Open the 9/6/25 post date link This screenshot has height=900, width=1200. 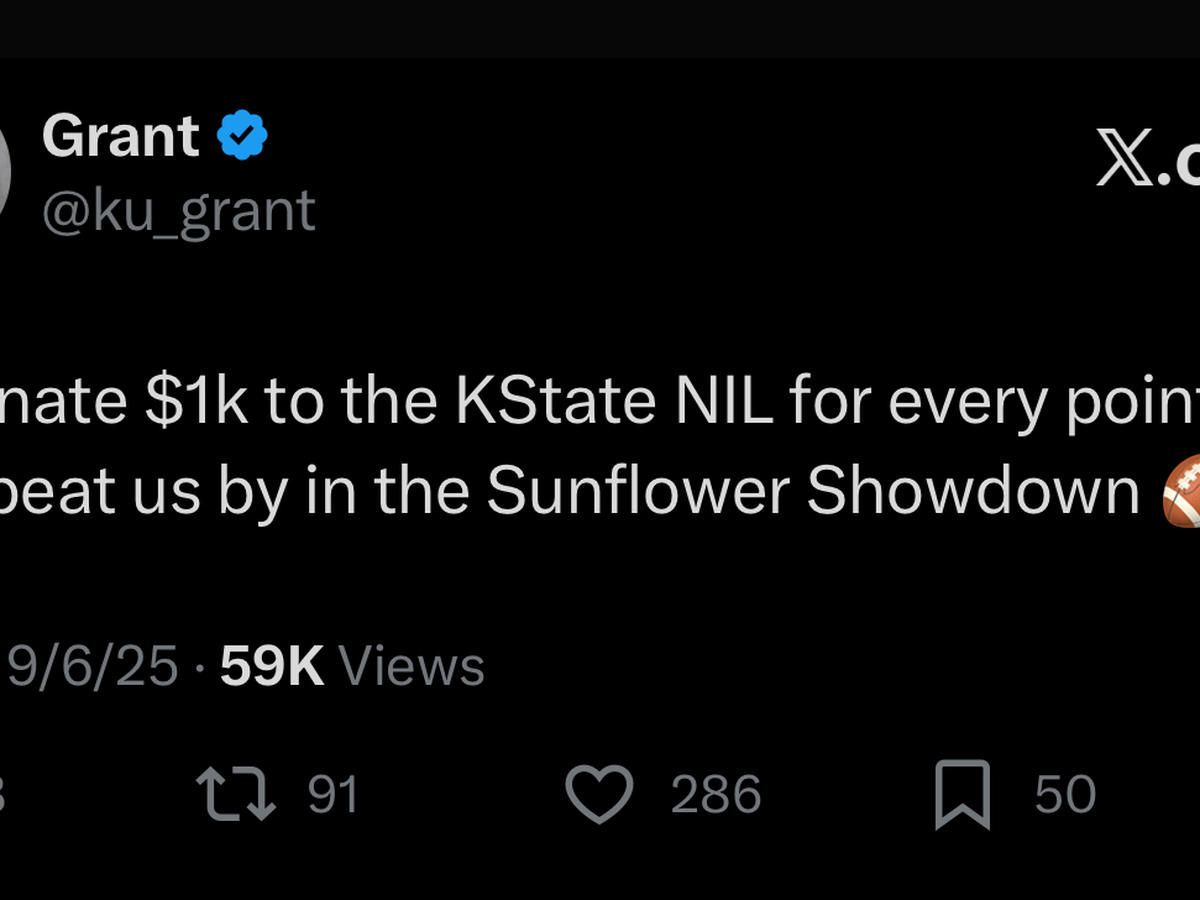(x=92, y=666)
